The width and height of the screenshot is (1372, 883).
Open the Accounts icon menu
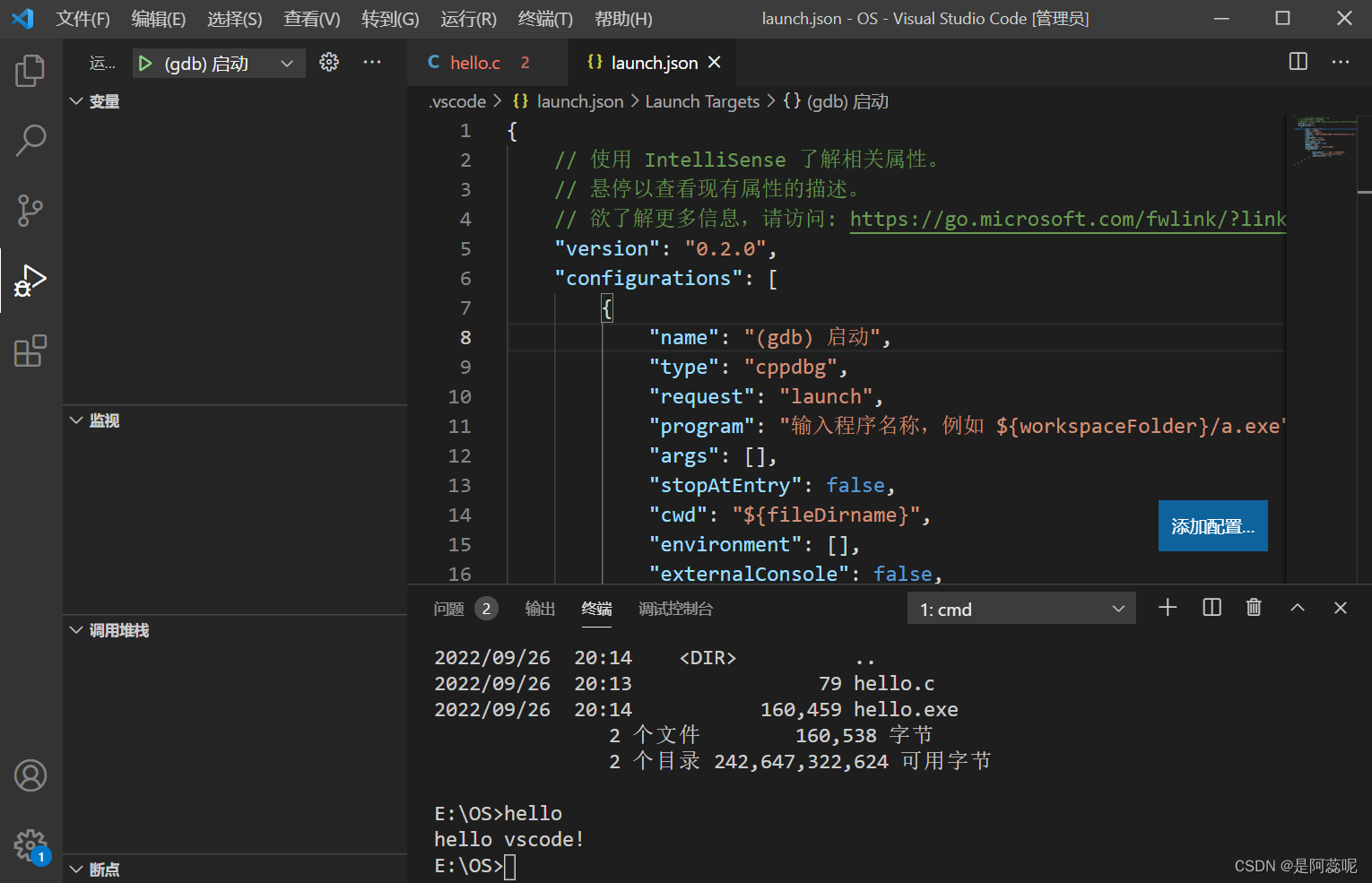coord(30,775)
